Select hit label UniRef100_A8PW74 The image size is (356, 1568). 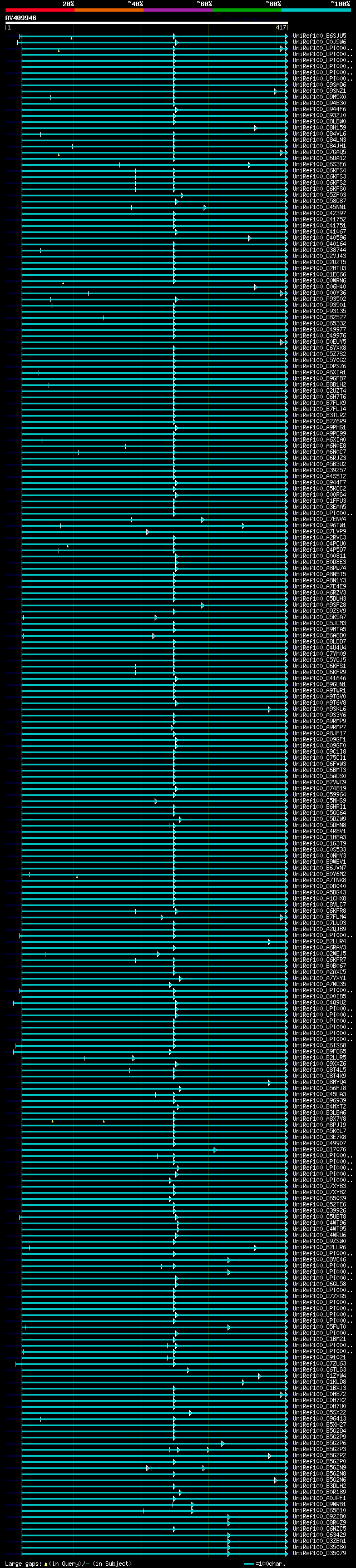319,568
